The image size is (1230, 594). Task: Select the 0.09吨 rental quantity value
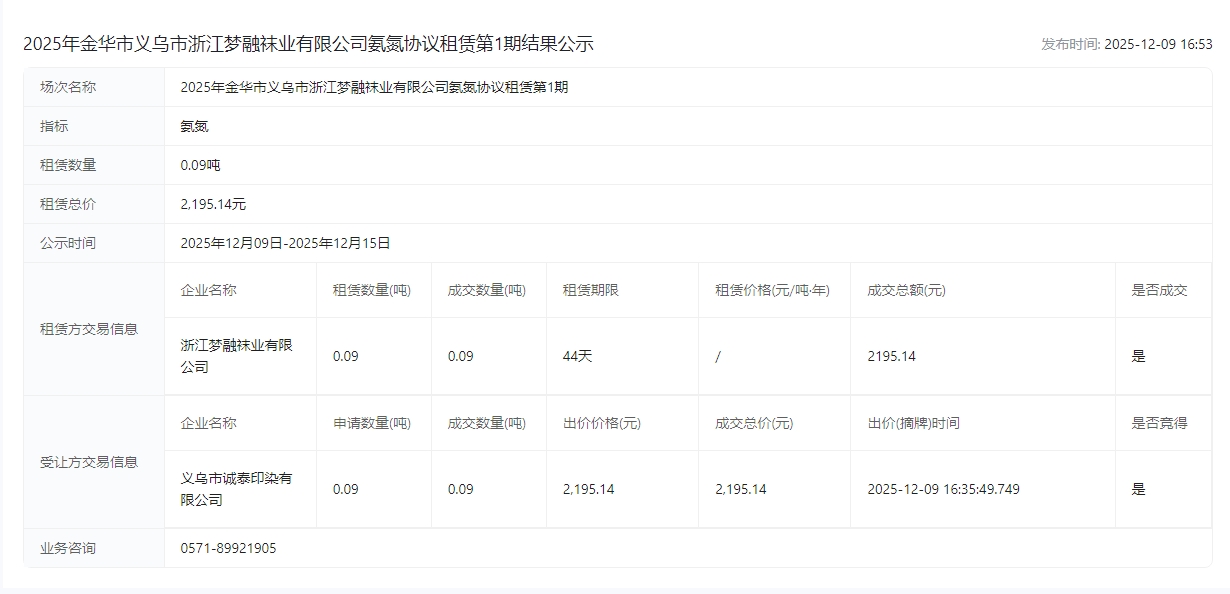(200, 165)
